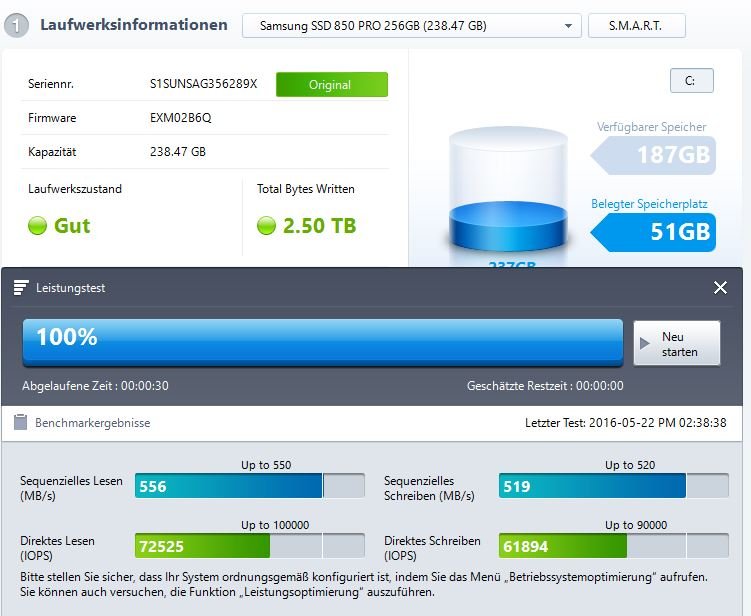This screenshot has width=751, height=616.
Task: Click the Leistungstest title text
Action: click(x=70, y=288)
